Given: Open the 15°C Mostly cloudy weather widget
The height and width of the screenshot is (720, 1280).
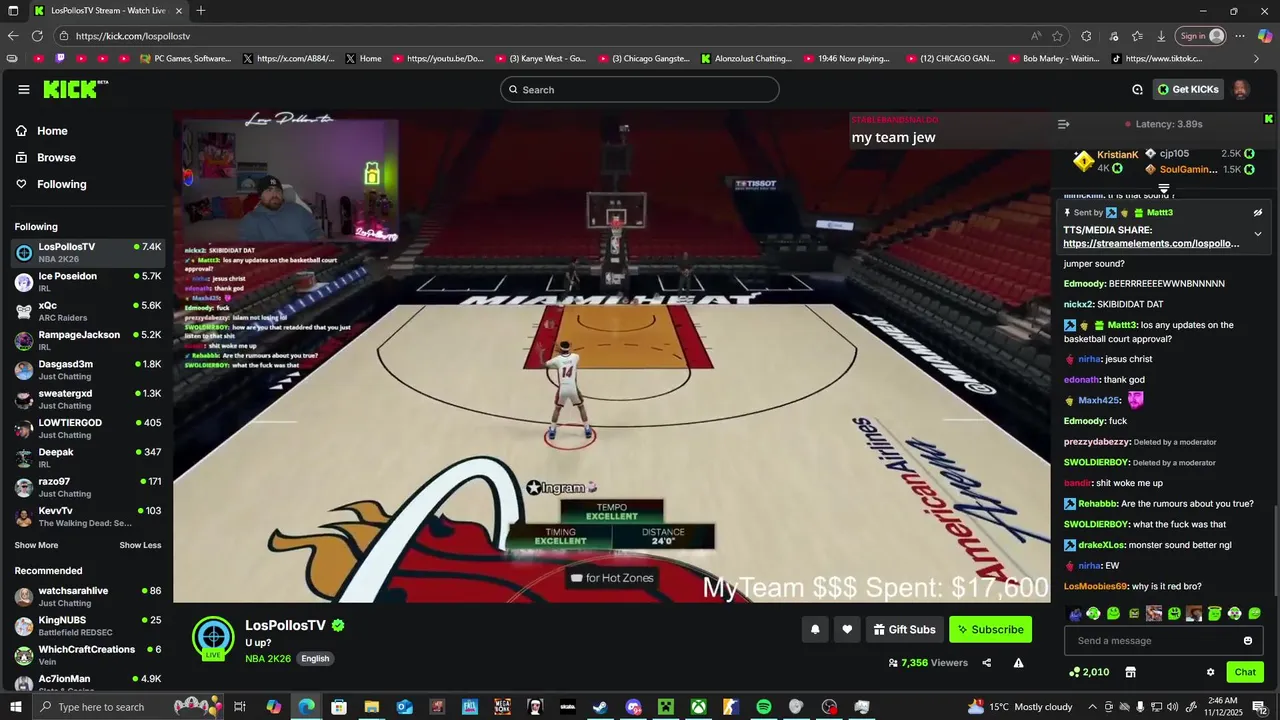Looking at the screenshot, I should [x=1020, y=707].
